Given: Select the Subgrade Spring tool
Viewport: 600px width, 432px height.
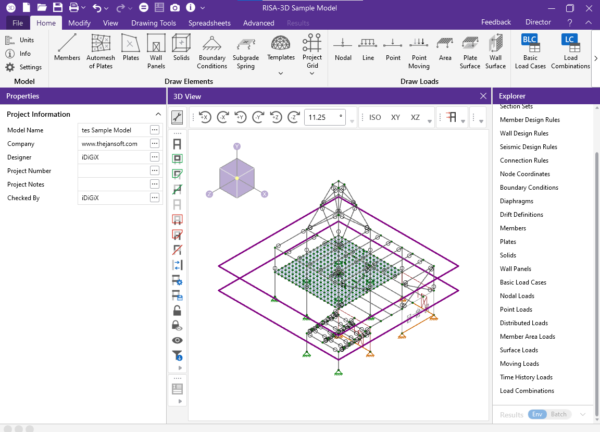Looking at the screenshot, I should point(246,52).
